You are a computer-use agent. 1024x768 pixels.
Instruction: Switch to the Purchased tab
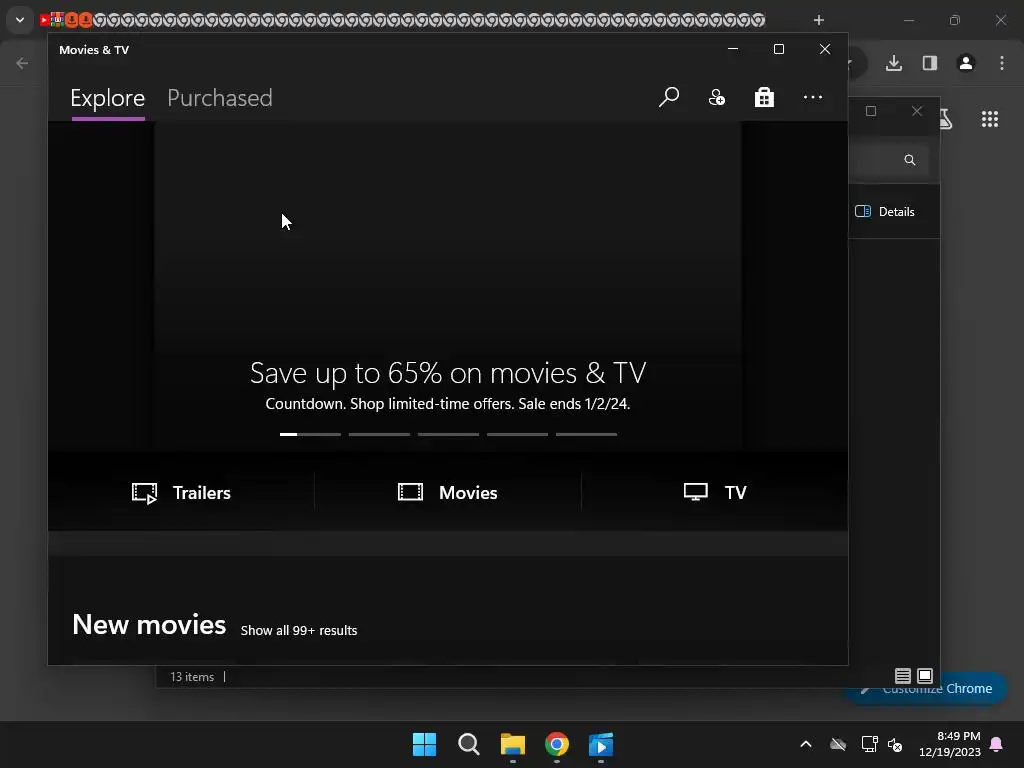pyautogui.click(x=219, y=98)
